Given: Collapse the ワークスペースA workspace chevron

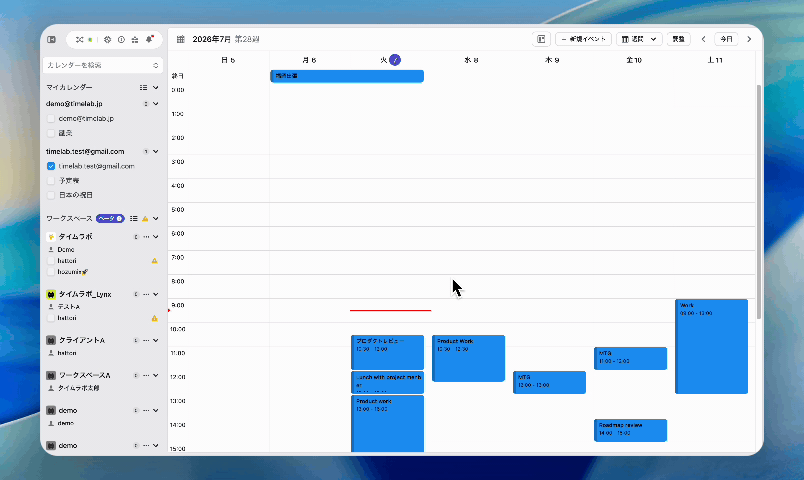Looking at the screenshot, I should click(155, 375).
